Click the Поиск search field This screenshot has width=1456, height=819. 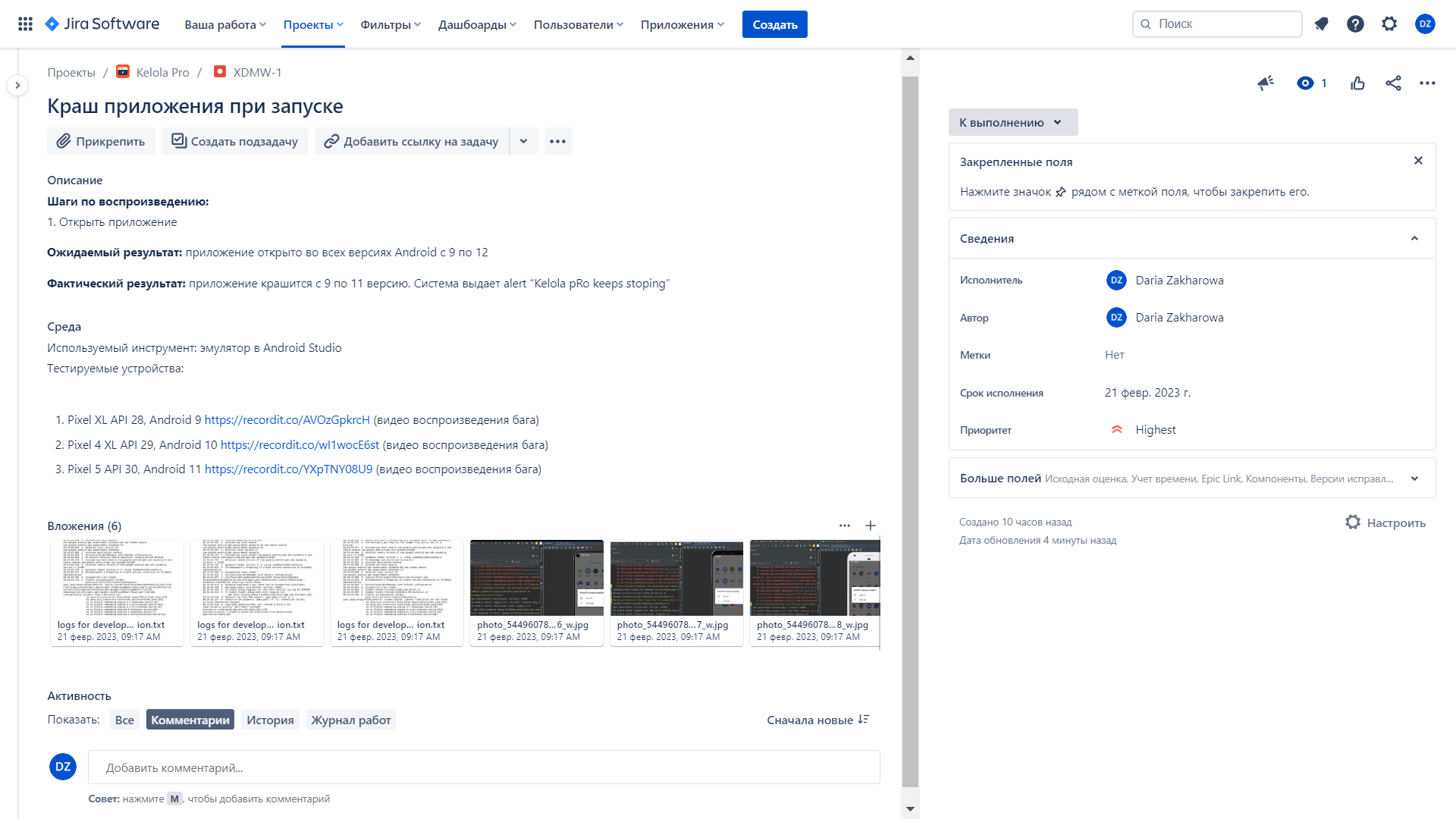(1217, 24)
